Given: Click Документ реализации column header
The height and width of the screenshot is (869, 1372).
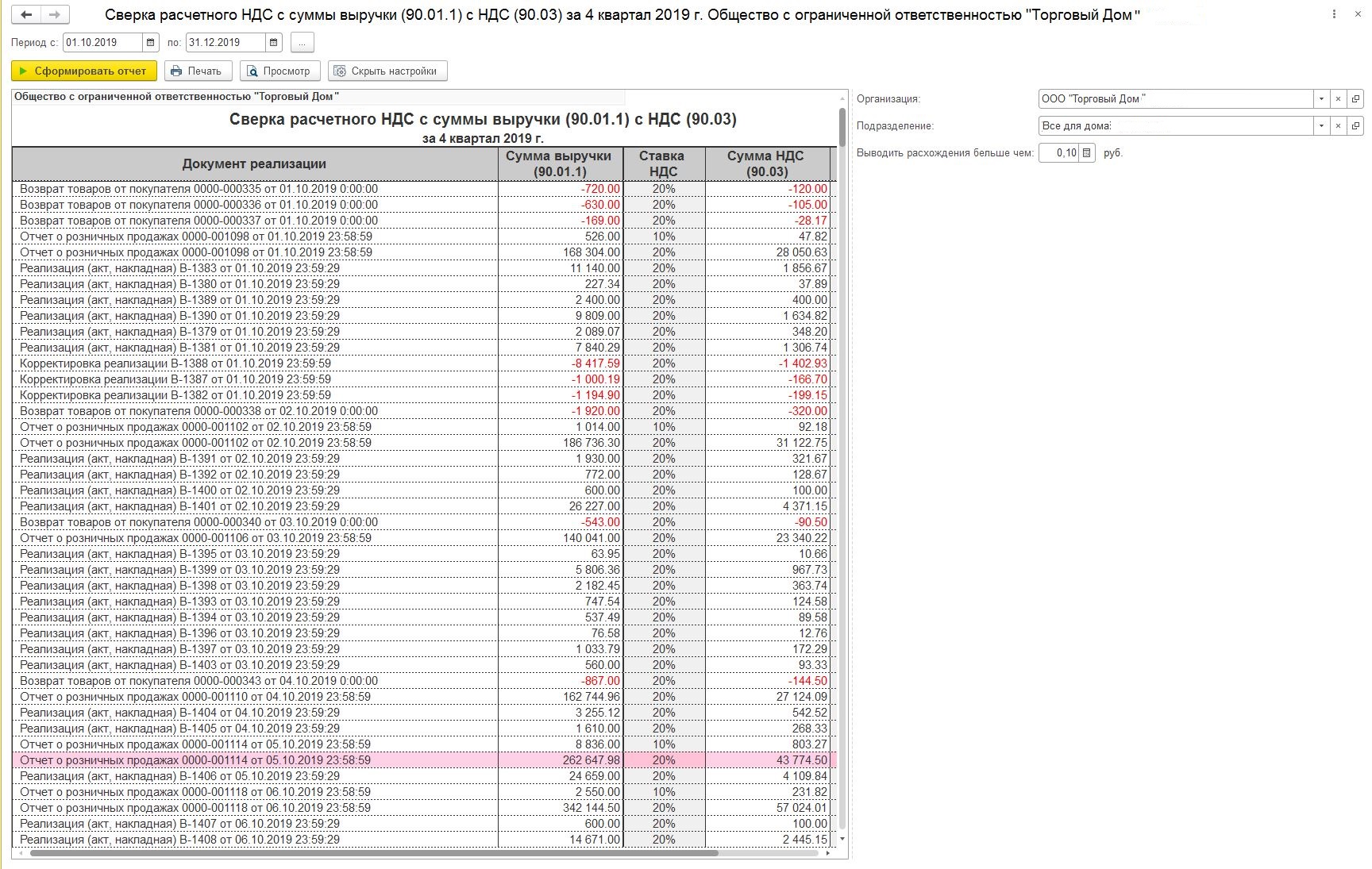Looking at the screenshot, I should (x=255, y=163).
